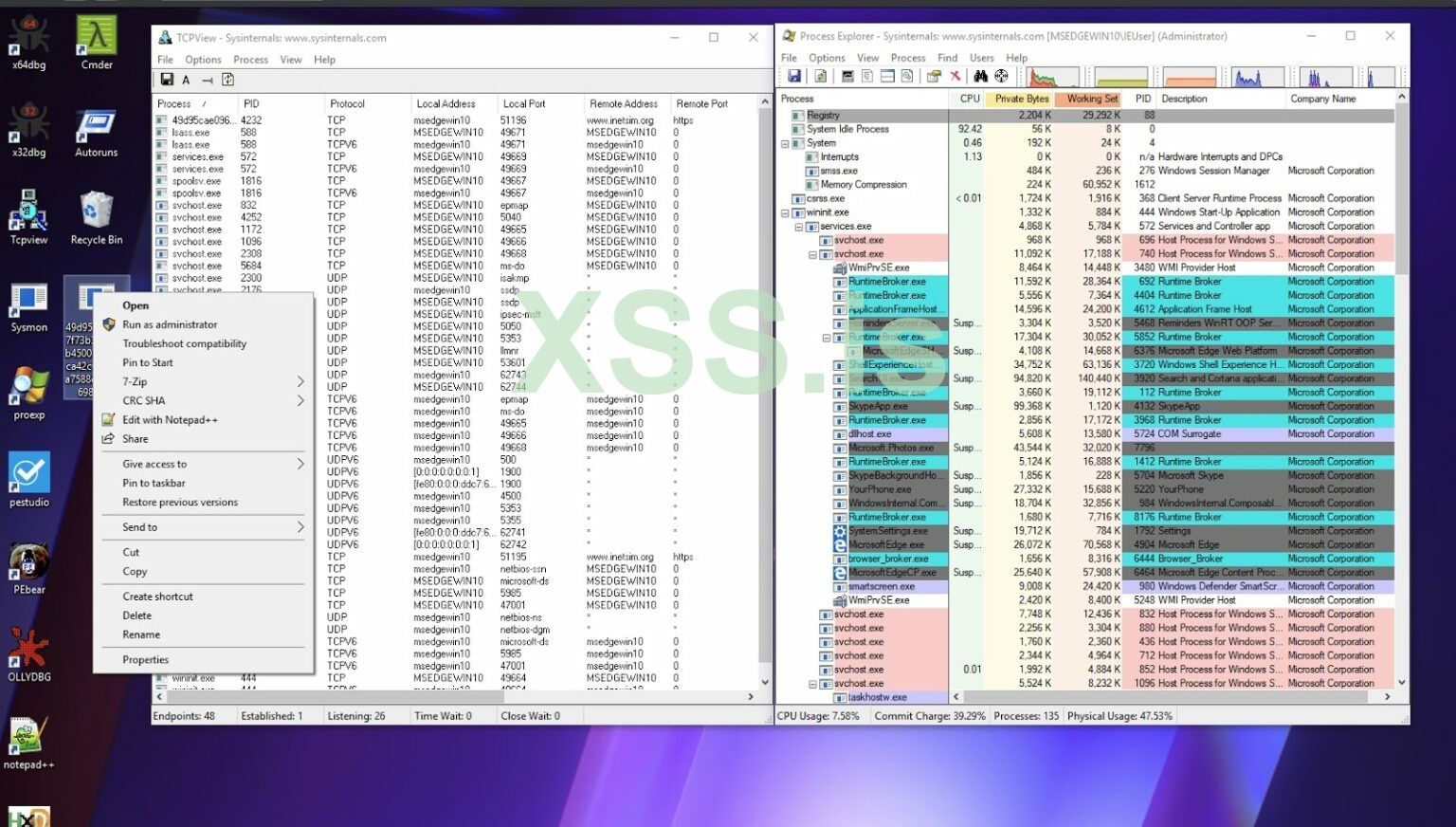Collapse the System node in Process Explorer tree

[785, 143]
